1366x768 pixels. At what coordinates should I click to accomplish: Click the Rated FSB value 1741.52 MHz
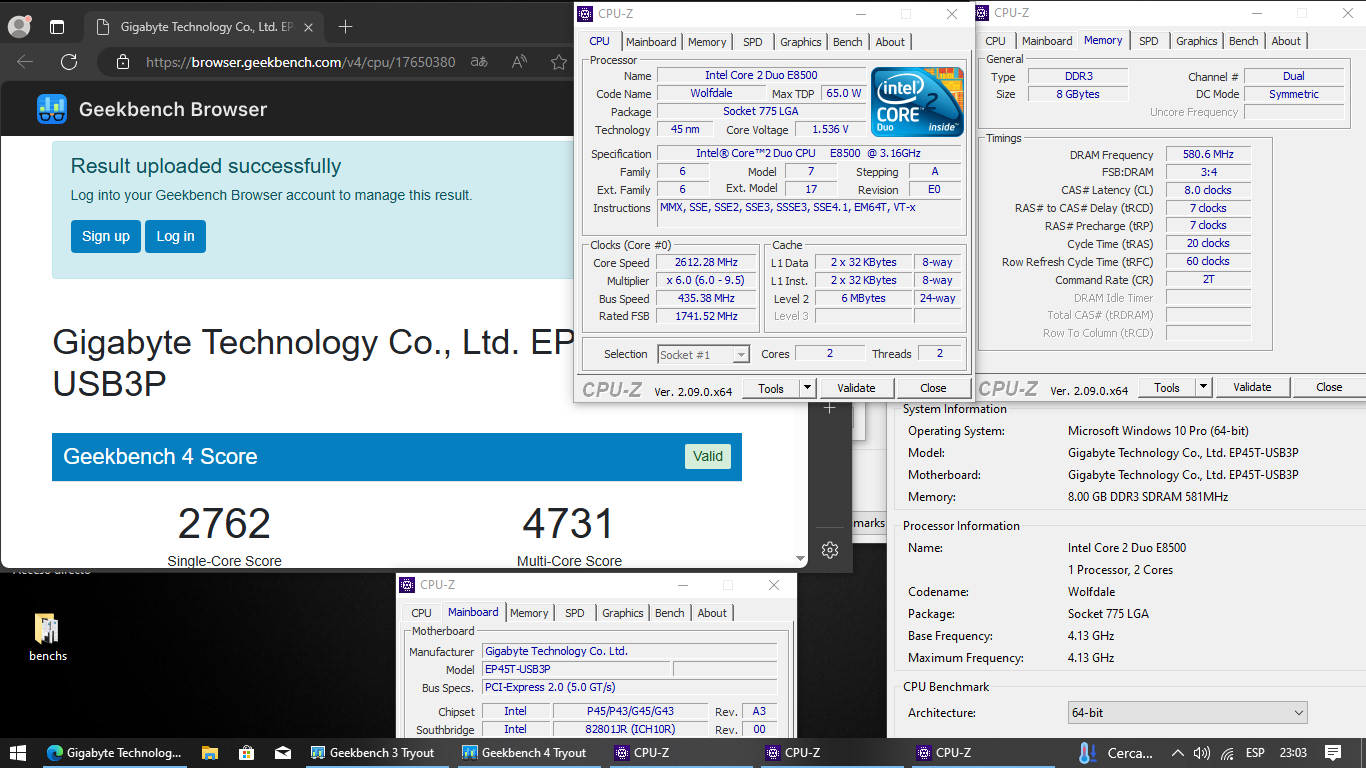click(x=706, y=316)
